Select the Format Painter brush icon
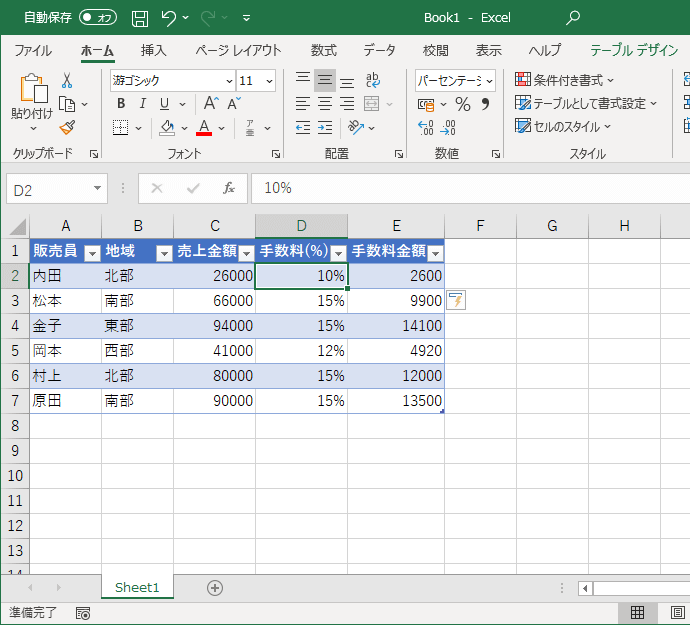Image resolution: width=690 pixels, height=625 pixels. pyautogui.click(x=67, y=128)
